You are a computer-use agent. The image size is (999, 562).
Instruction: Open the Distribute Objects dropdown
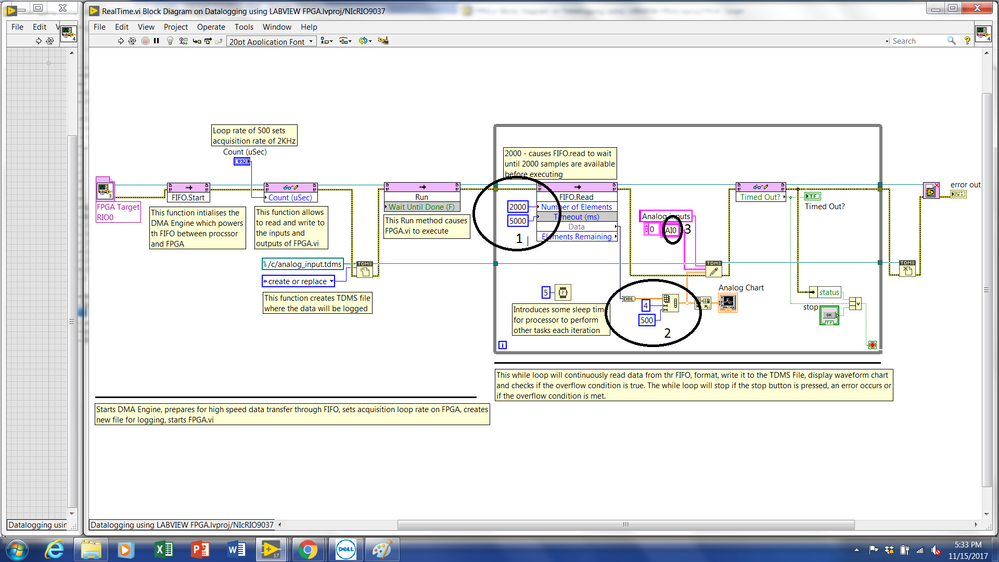345,41
